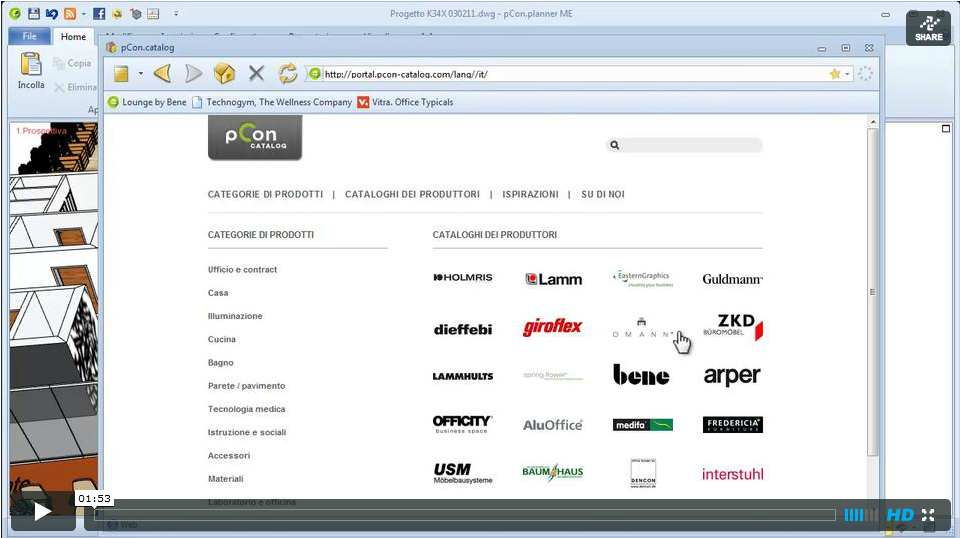Open the bene manufacturer catalog
Screen dimensions: 960x538
(x=641, y=375)
